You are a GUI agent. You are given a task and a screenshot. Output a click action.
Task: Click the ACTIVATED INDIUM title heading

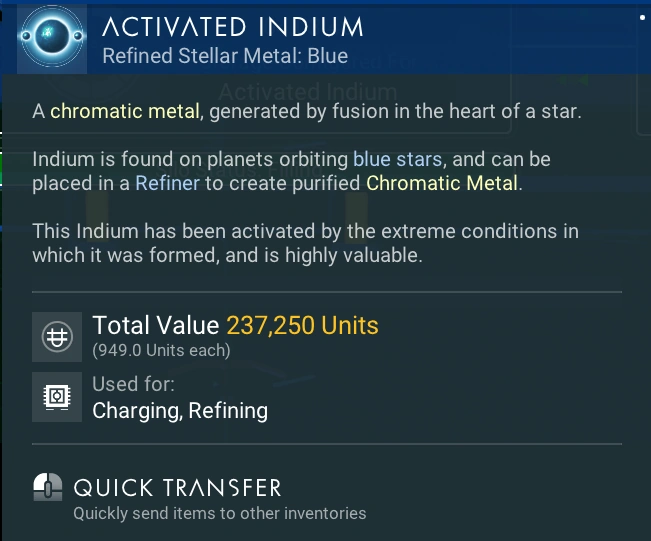click(233, 27)
